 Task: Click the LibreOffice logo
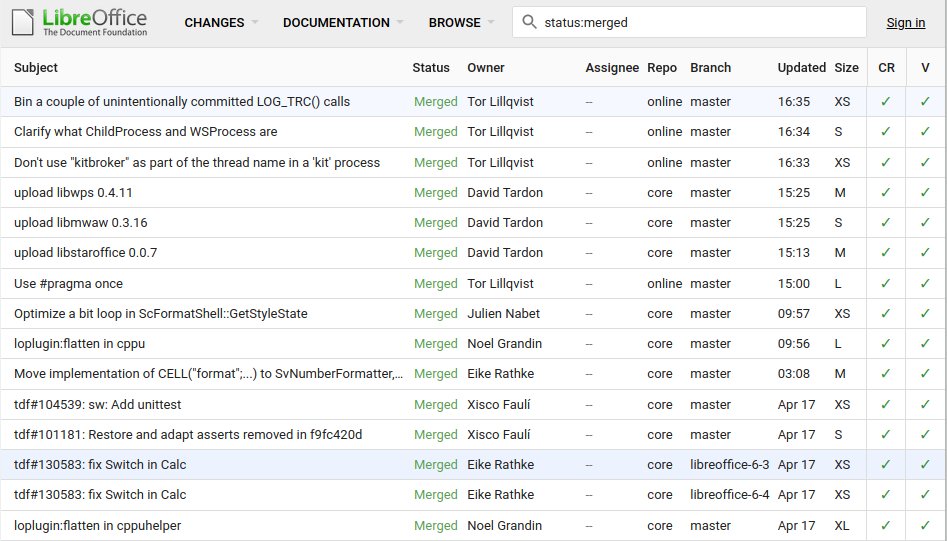click(79, 22)
